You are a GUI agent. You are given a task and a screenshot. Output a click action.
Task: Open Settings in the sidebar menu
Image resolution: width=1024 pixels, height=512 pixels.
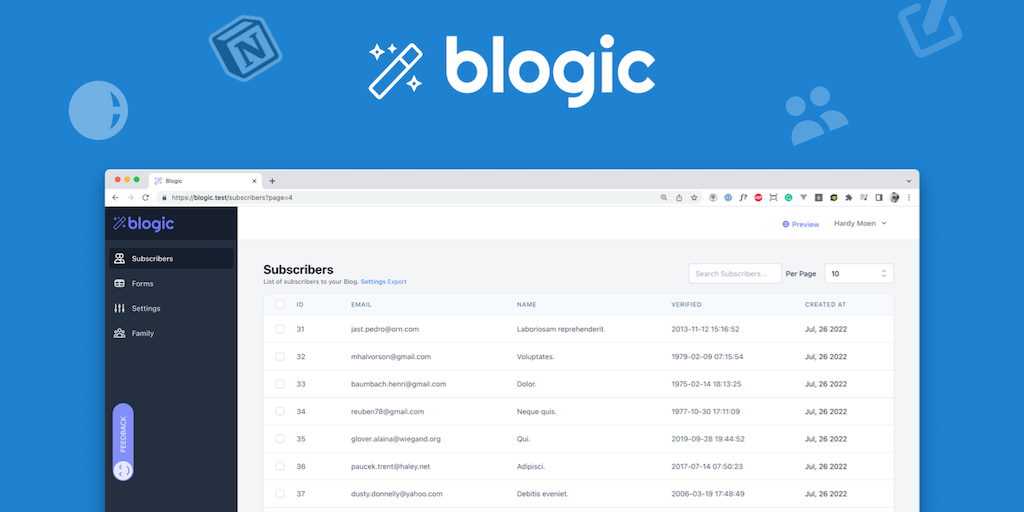tap(171, 308)
